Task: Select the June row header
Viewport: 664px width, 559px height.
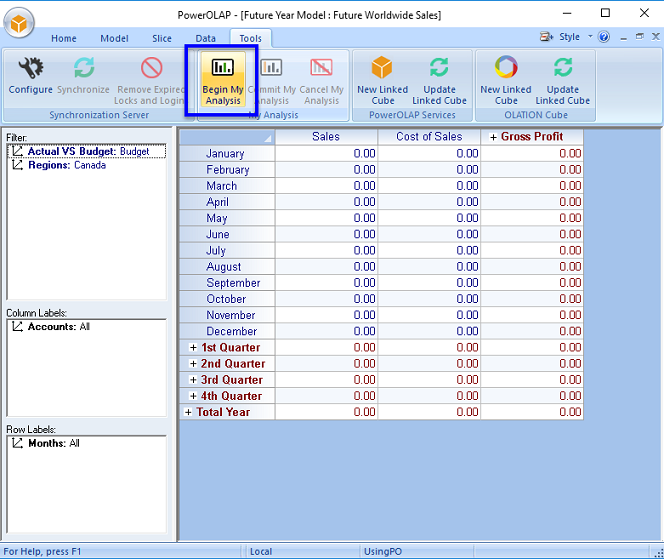Action: [227, 234]
